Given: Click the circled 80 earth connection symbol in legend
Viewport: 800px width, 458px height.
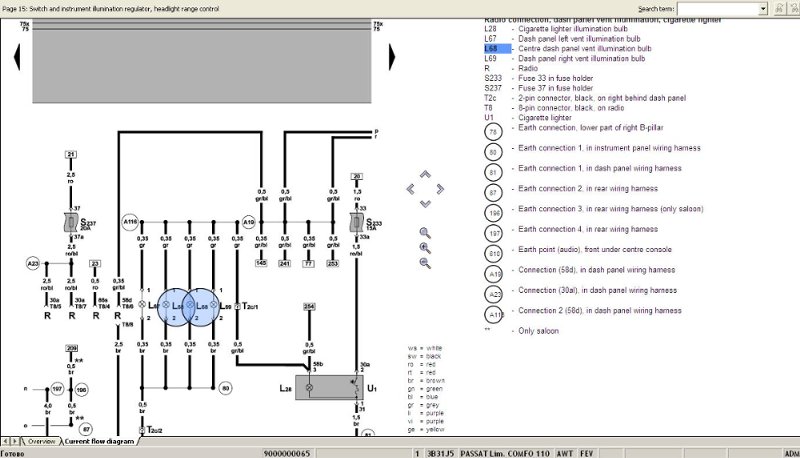Looking at the screenshot, I should 493,152.
